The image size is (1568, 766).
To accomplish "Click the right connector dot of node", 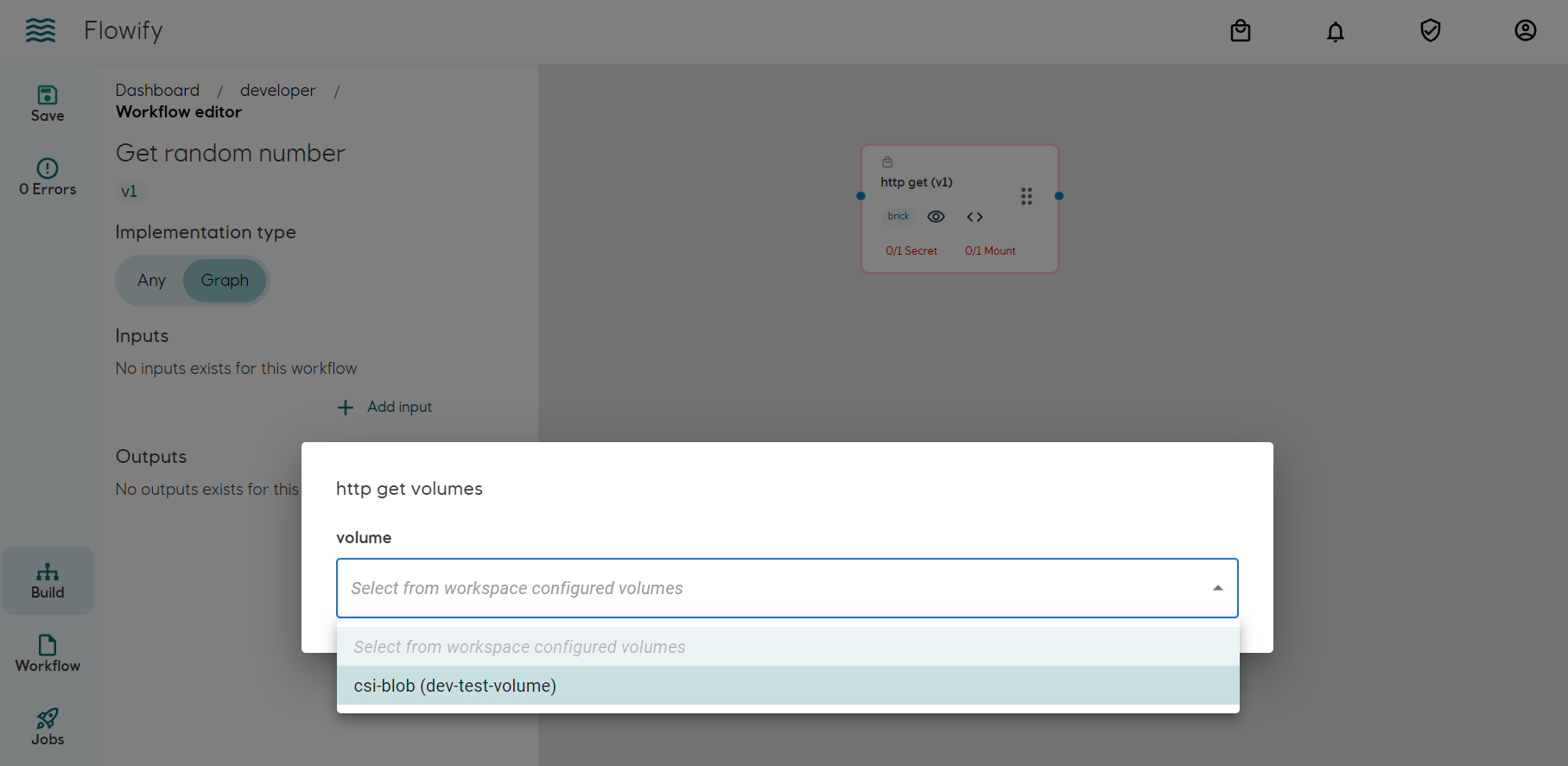I will point(1059,196).
